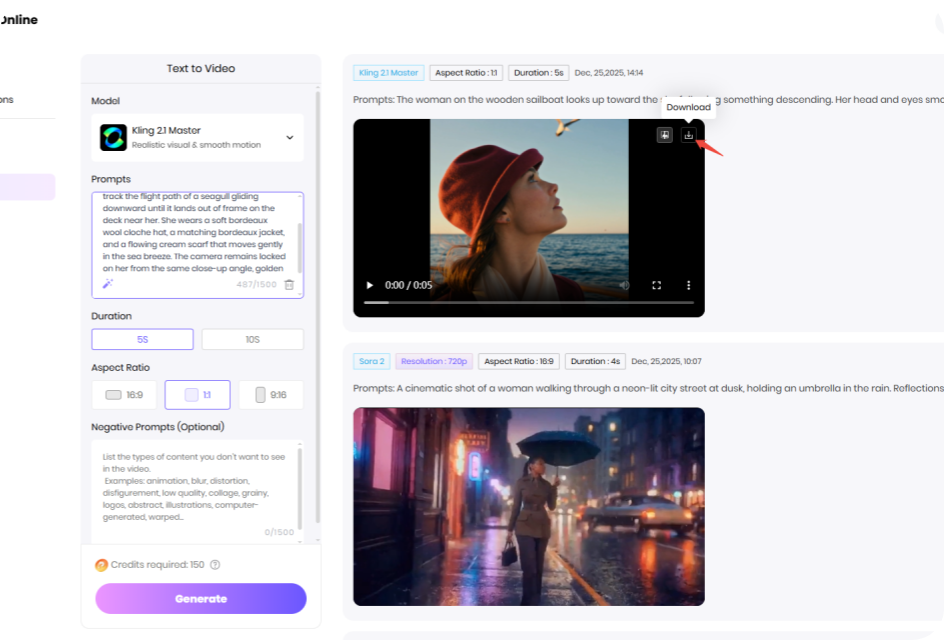
Task: Click the trash icon to clear the prompt
Action: coord(289,285)
